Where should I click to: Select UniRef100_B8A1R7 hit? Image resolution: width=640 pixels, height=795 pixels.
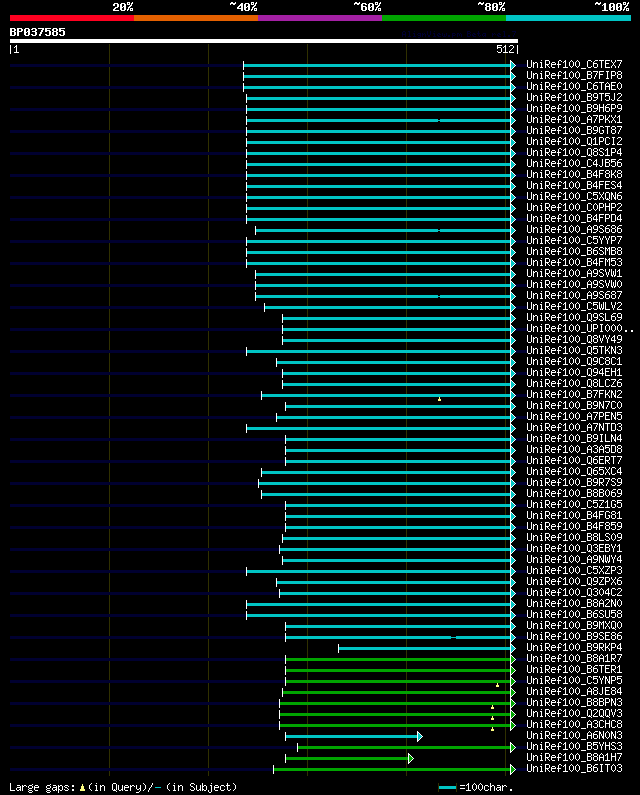coord(574,659)
